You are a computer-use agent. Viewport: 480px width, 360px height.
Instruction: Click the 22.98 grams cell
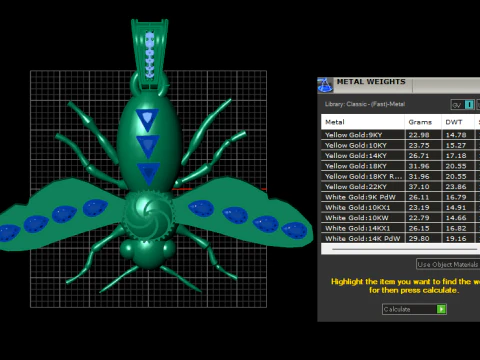click(423, 135)
